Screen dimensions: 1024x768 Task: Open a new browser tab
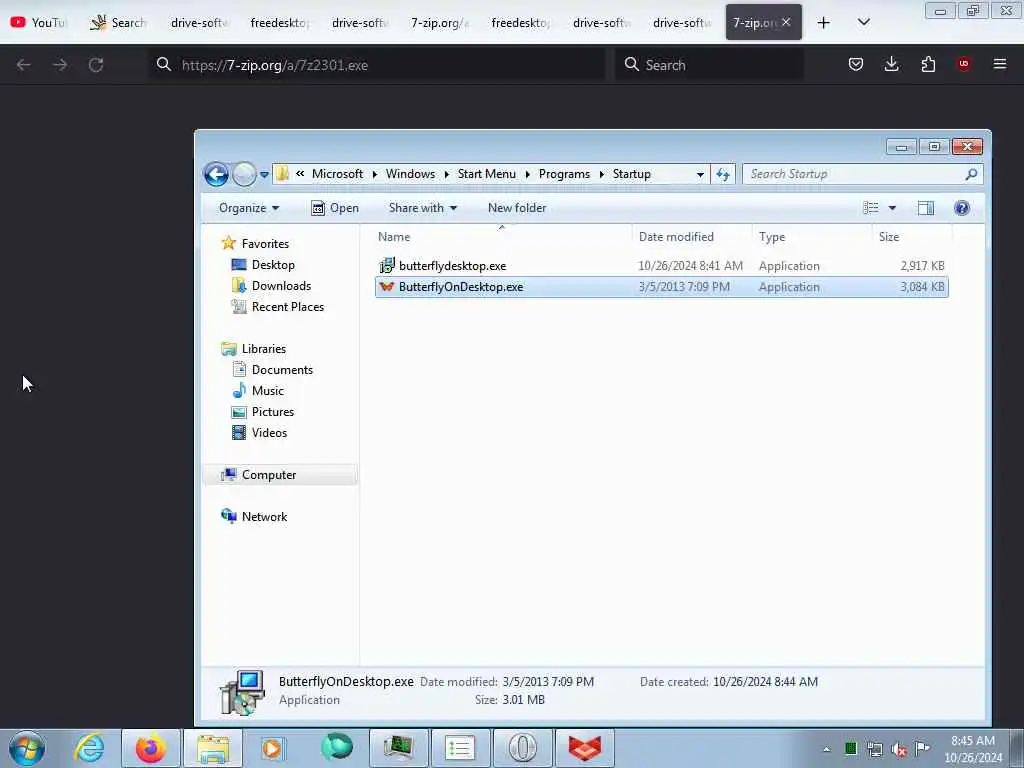coord(824,23)
